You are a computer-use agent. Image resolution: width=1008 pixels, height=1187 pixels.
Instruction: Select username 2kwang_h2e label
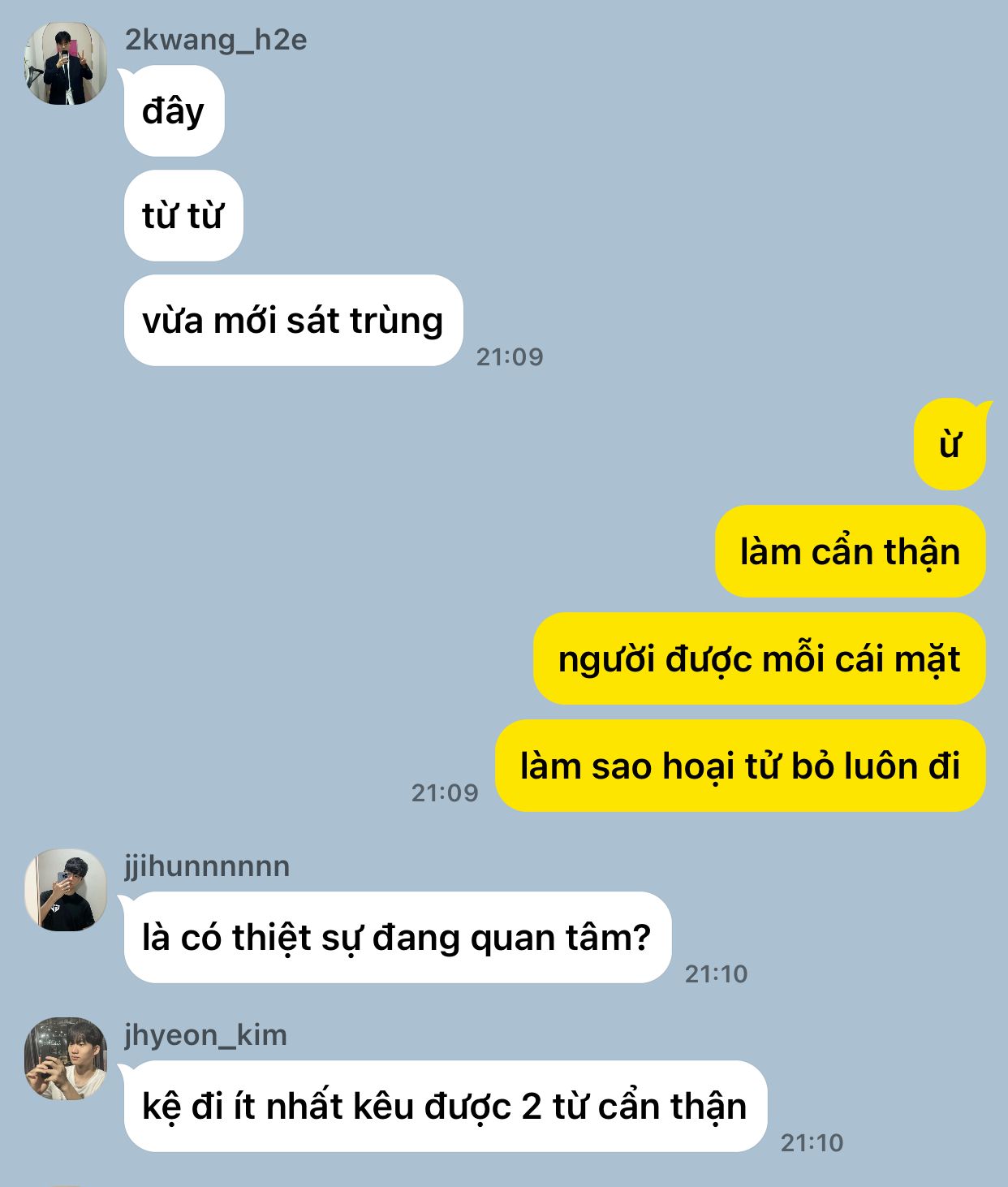point(216,39)
